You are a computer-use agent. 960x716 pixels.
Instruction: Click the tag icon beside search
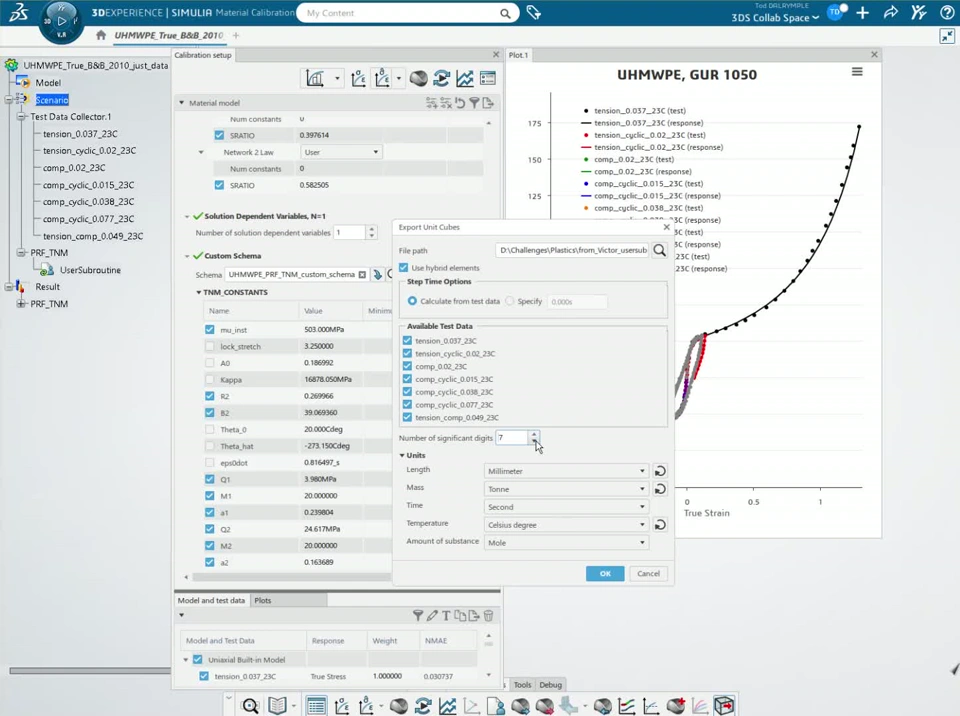(533, 13)
